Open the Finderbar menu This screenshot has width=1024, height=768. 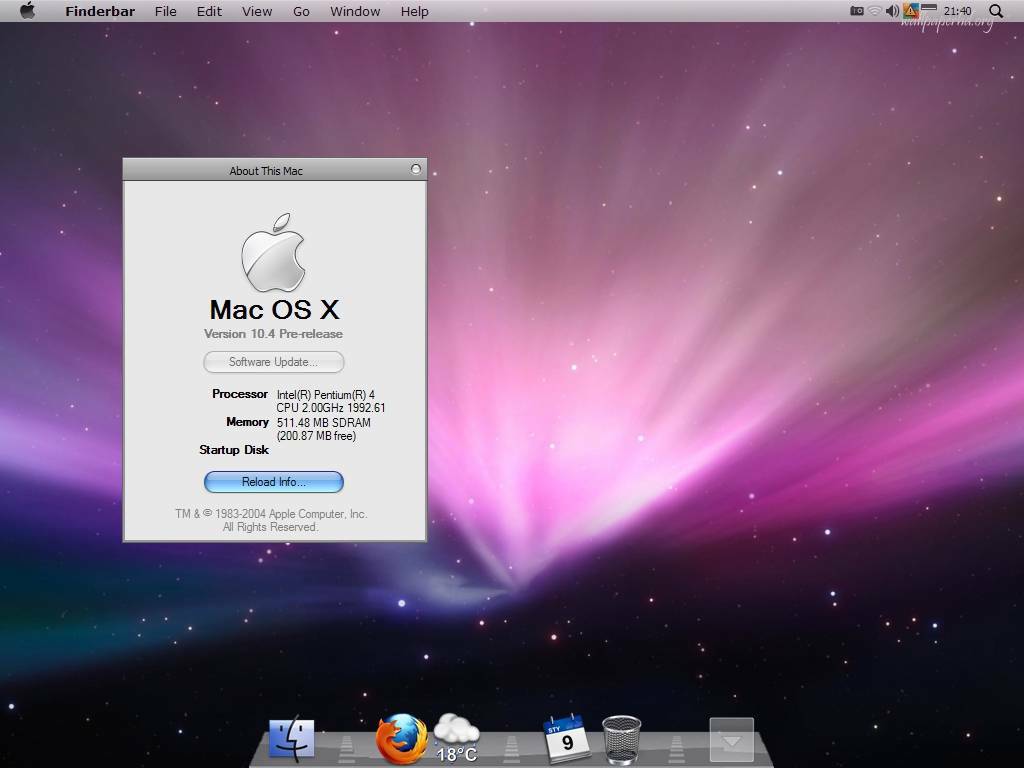pos(100,11)
